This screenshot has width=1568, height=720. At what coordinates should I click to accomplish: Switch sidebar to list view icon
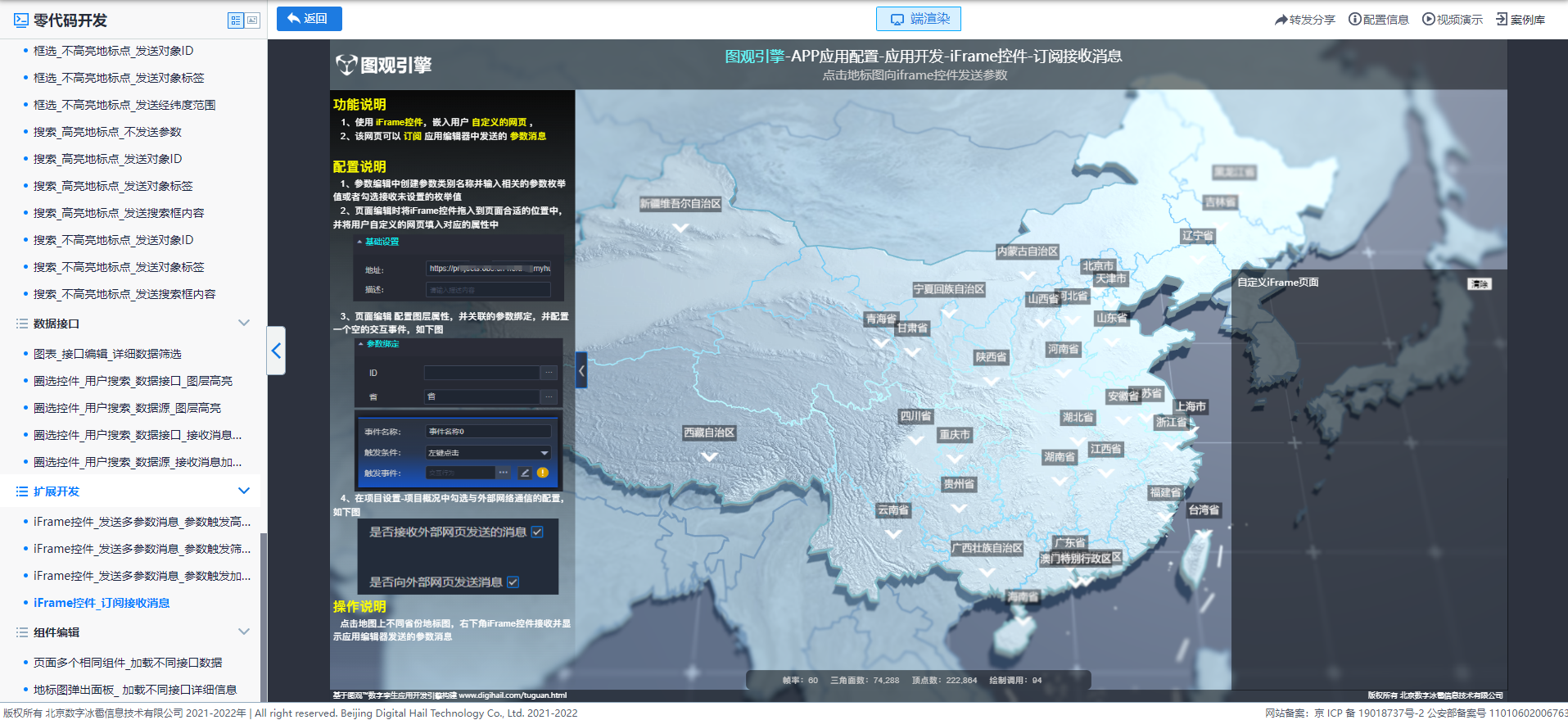[236, 20]
